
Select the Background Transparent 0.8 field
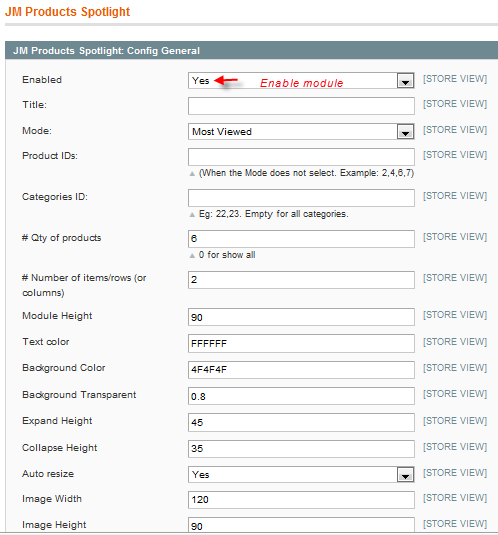click(301, 396)
